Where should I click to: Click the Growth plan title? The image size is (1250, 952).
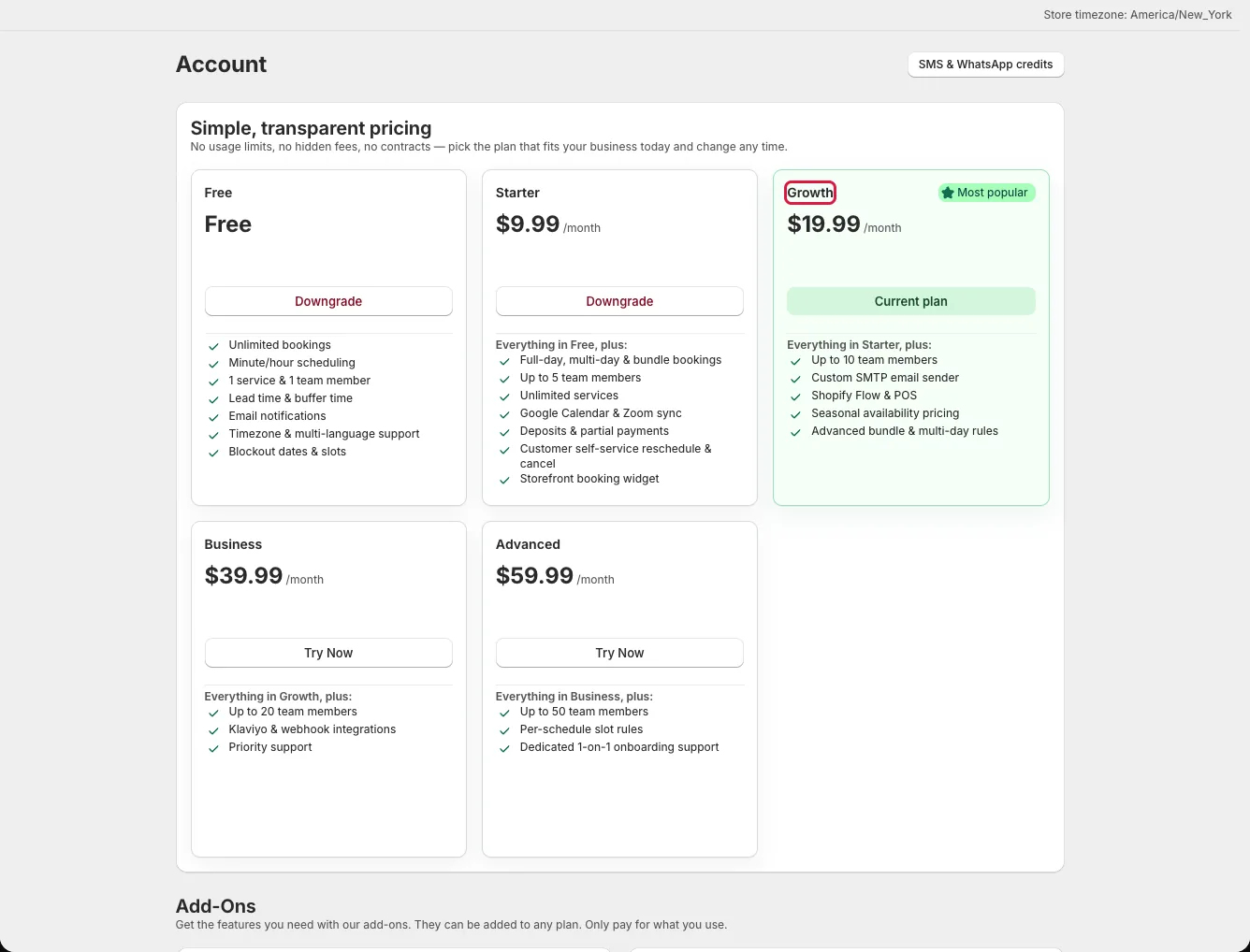(x=810, y=193)
